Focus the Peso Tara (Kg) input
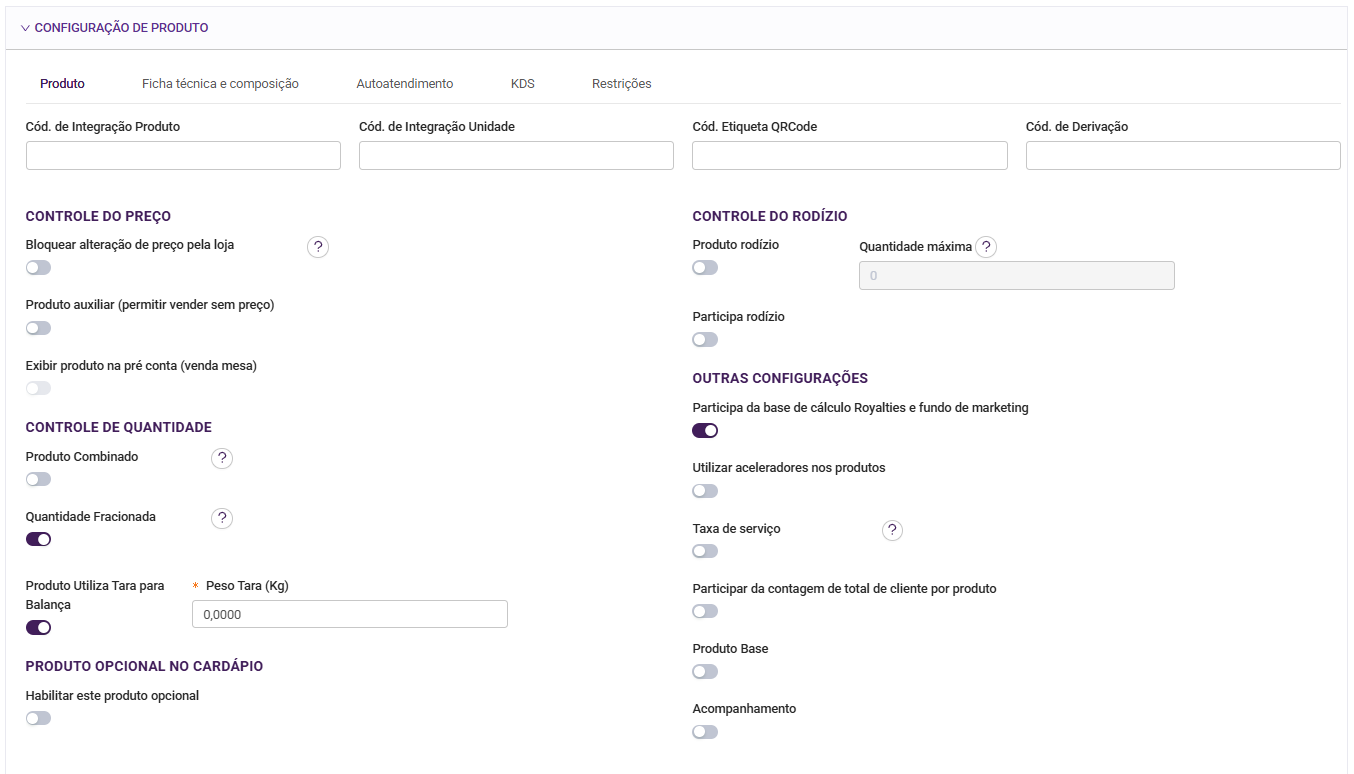The width and height of the screenshot is (1354, 774). coord(349,614)
